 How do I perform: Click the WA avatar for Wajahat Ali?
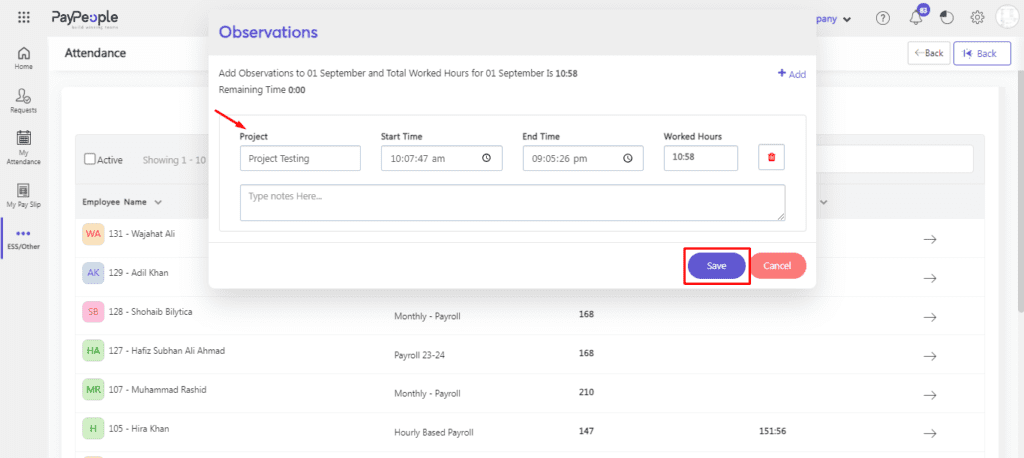click(x=93, y=234)
